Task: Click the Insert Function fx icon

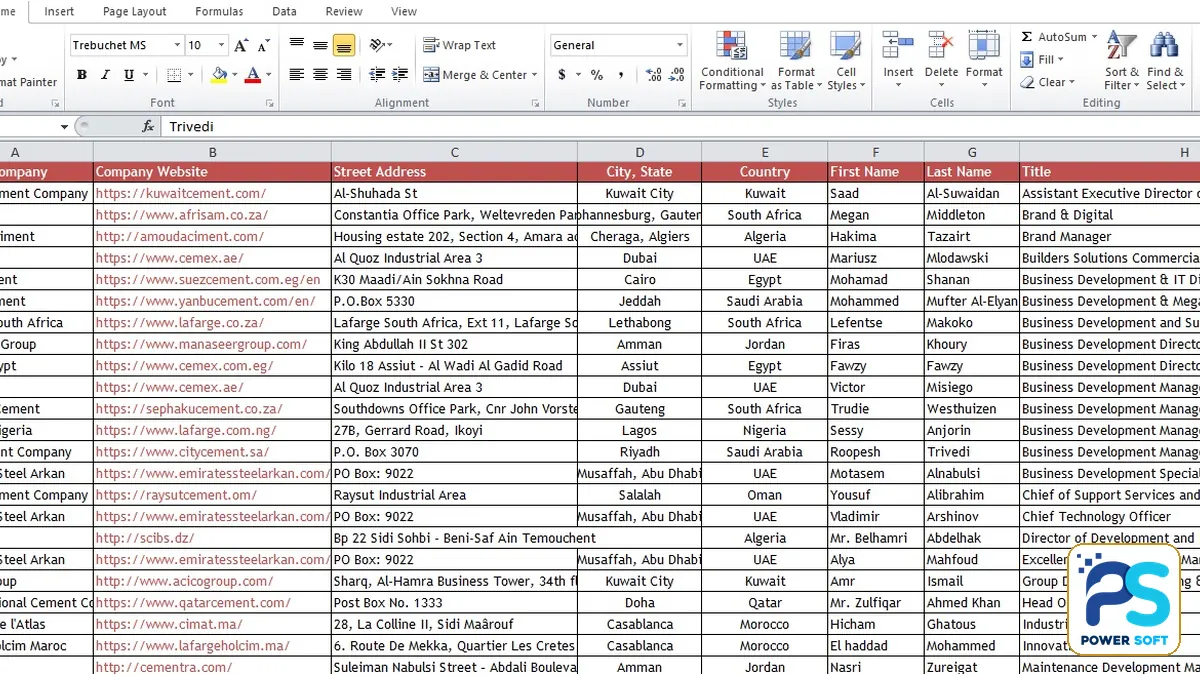Action: coord(148,127)
